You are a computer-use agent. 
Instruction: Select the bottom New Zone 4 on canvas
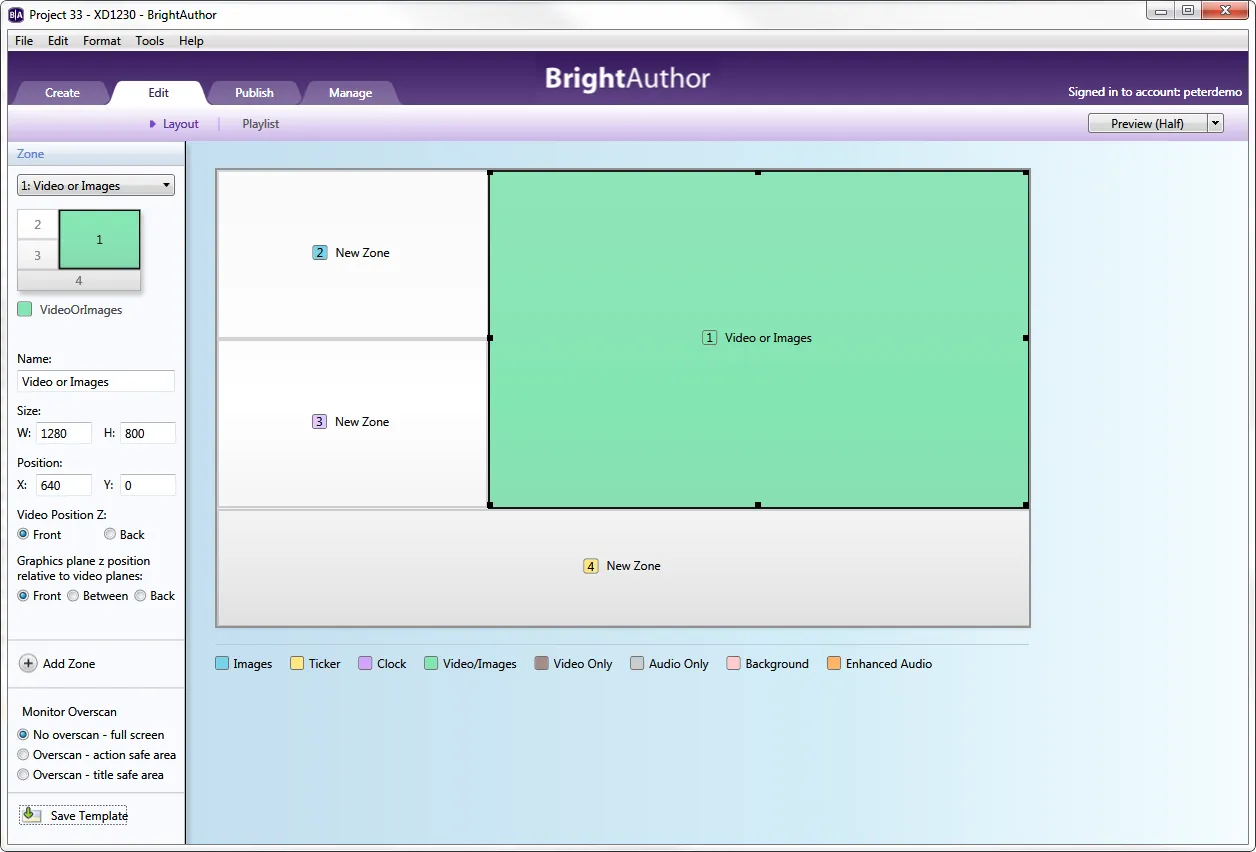click(x=623, y=567)
